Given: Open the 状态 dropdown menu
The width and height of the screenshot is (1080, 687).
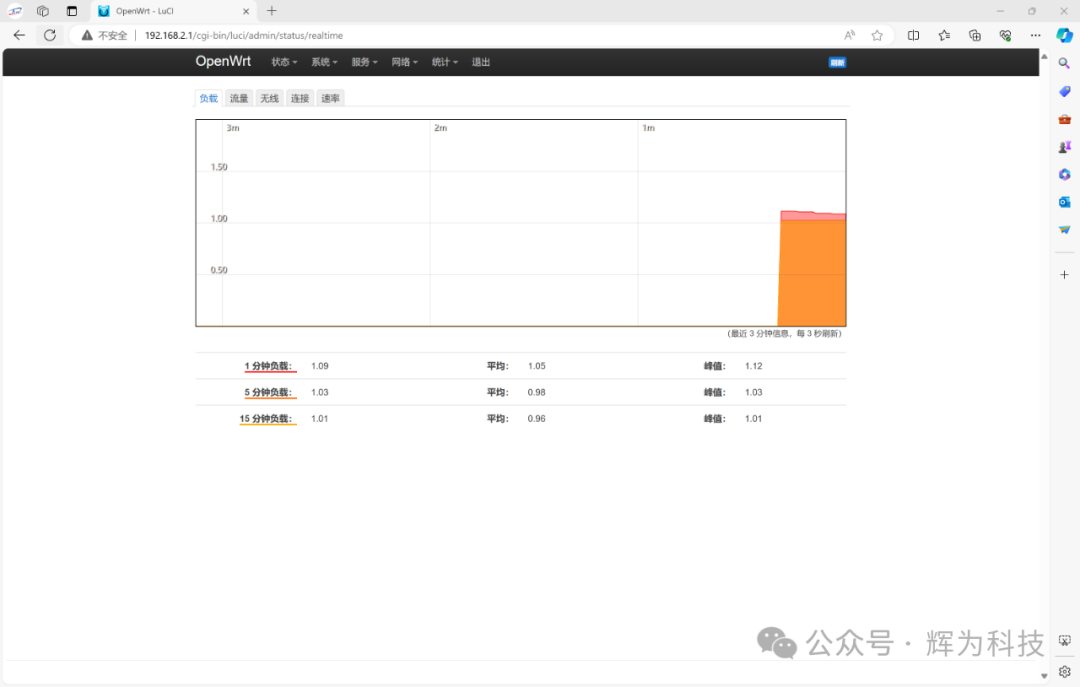Looking at the screenshot, I should [x=283, y=61].
